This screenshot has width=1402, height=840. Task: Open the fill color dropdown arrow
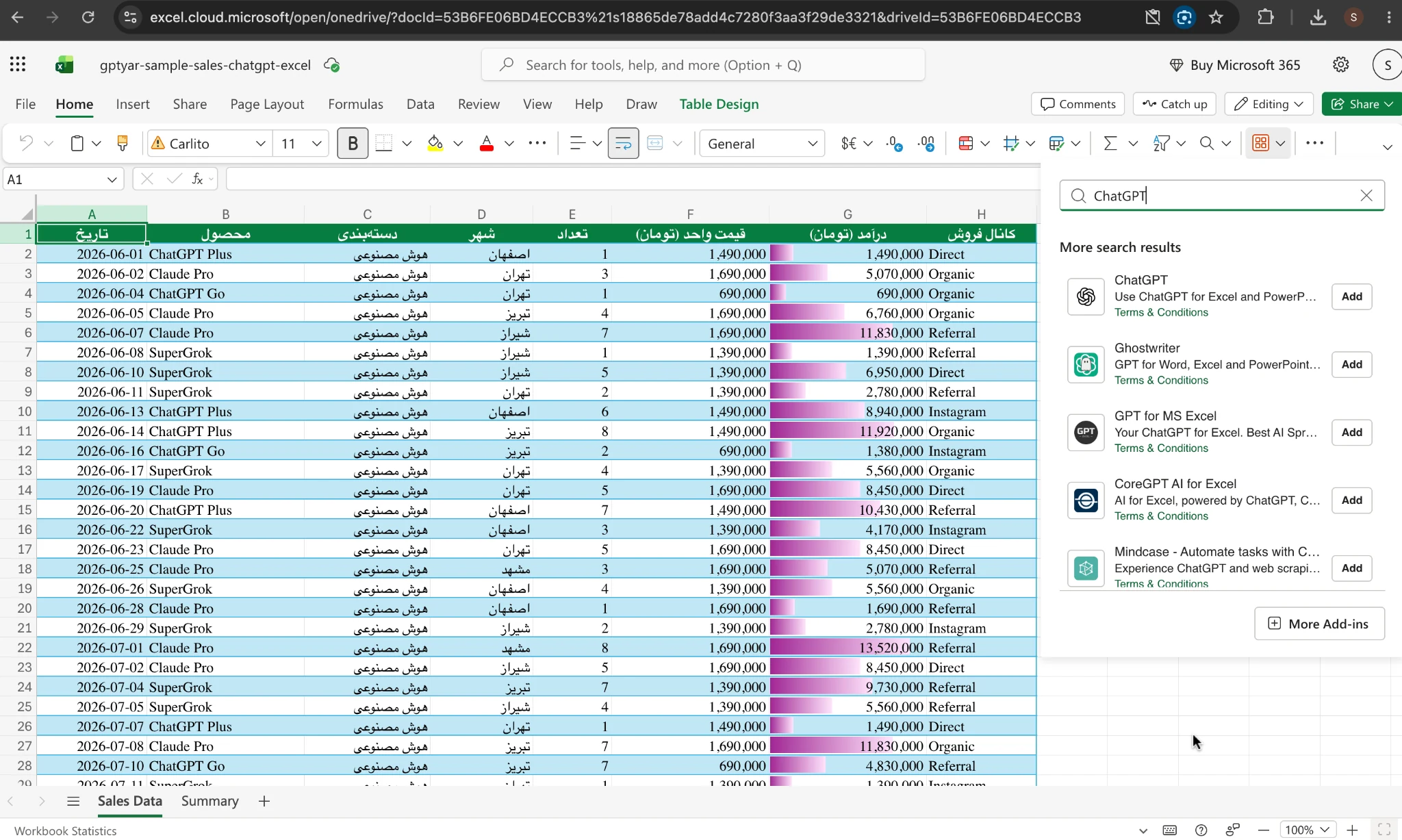click(458, 144)
